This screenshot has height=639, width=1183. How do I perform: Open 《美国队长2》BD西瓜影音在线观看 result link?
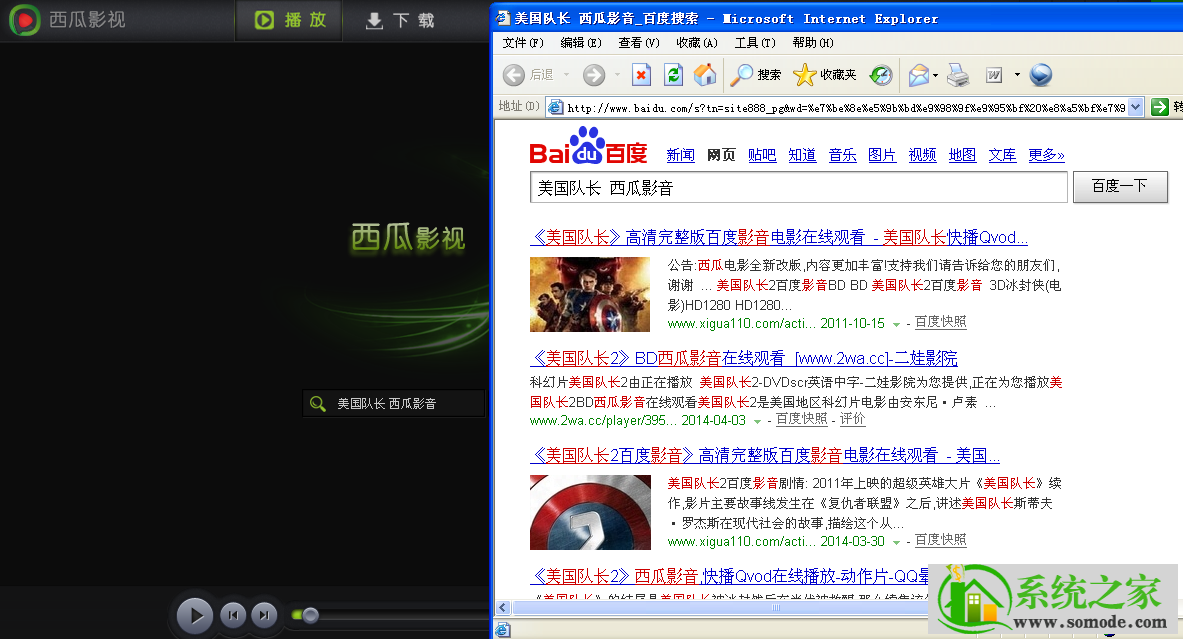tap(744, 358)
